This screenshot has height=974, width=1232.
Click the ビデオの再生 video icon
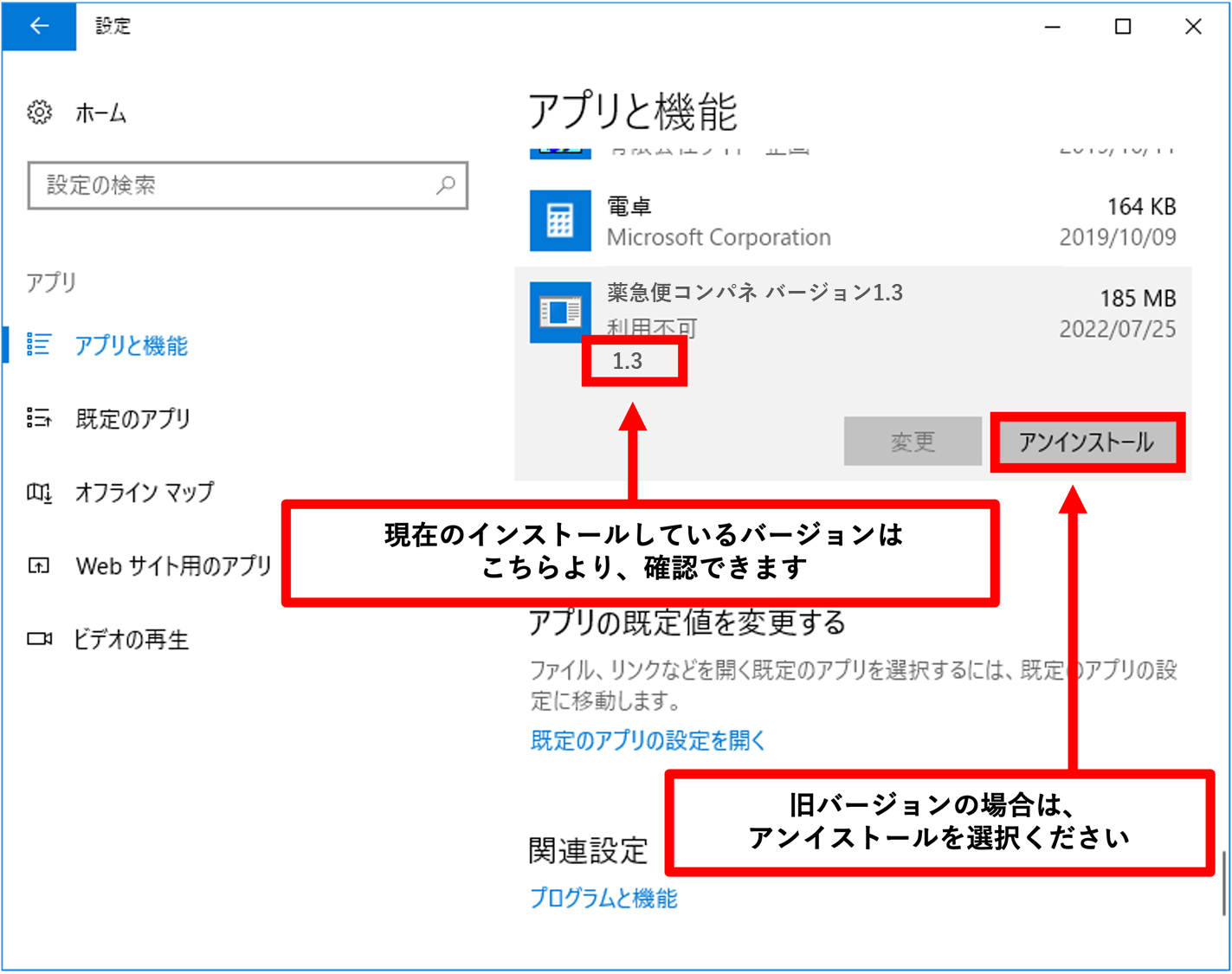[39, 639]
